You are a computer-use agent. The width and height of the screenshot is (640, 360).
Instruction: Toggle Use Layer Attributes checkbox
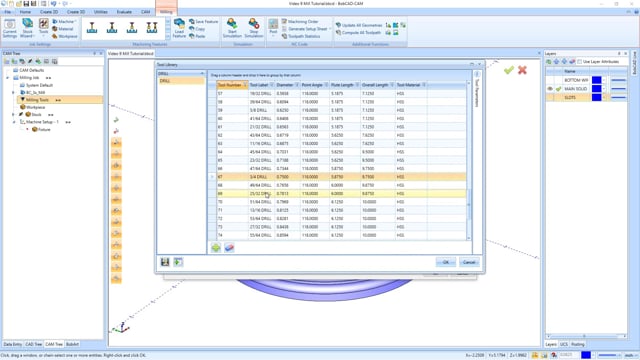[580, 62]
